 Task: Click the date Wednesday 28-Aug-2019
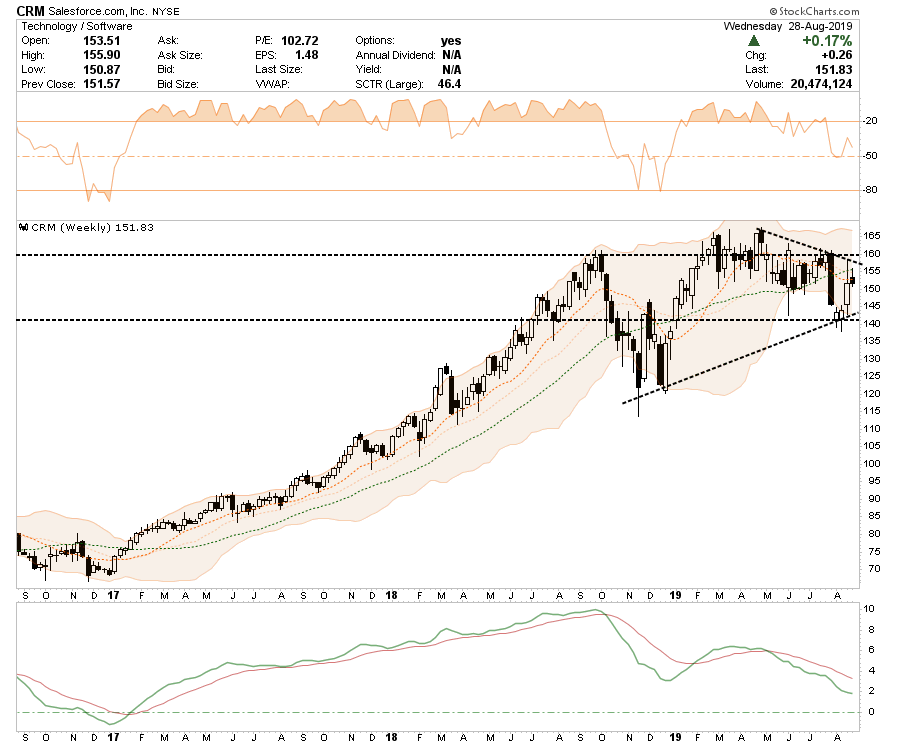[788, 26]
